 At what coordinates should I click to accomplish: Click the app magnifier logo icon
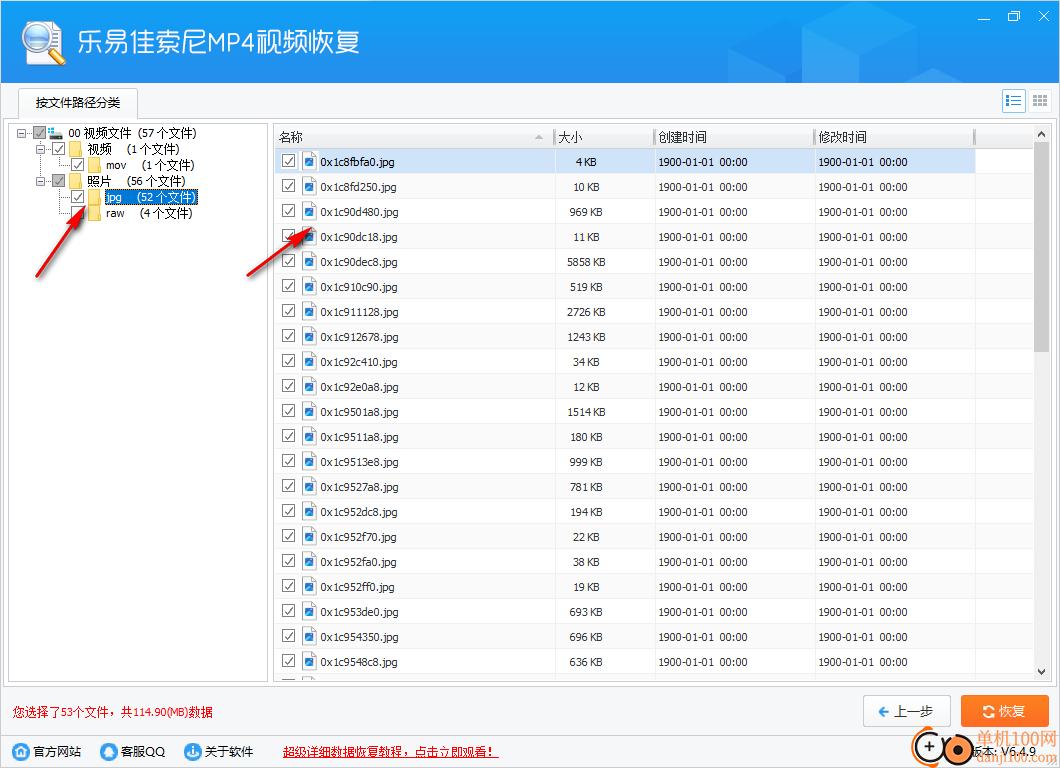click(x=43, y=43)
